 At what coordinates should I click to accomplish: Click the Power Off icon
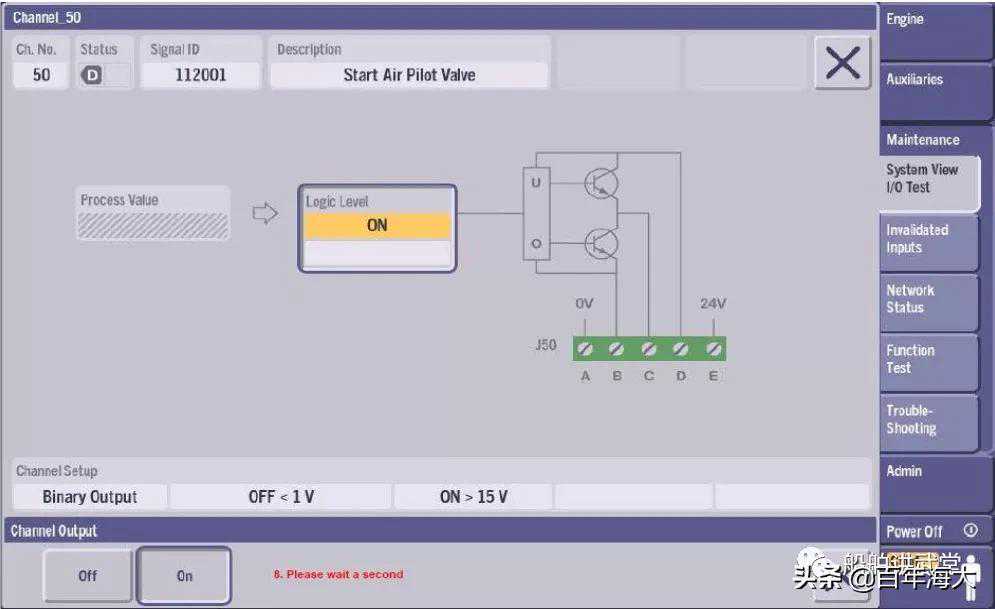(969, 531)
